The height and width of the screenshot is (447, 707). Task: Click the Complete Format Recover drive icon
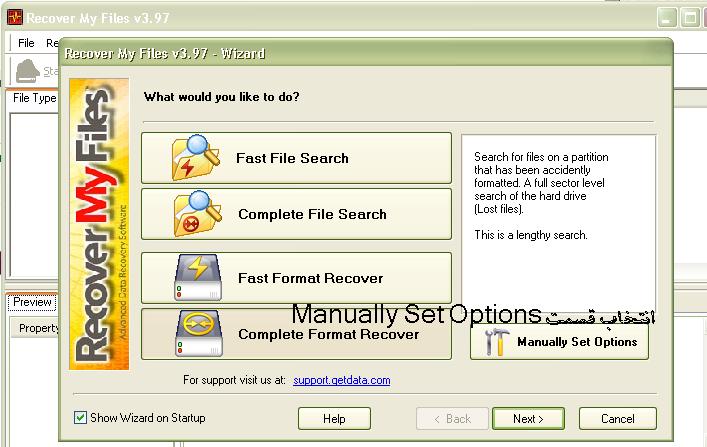(x=198, y=333)
